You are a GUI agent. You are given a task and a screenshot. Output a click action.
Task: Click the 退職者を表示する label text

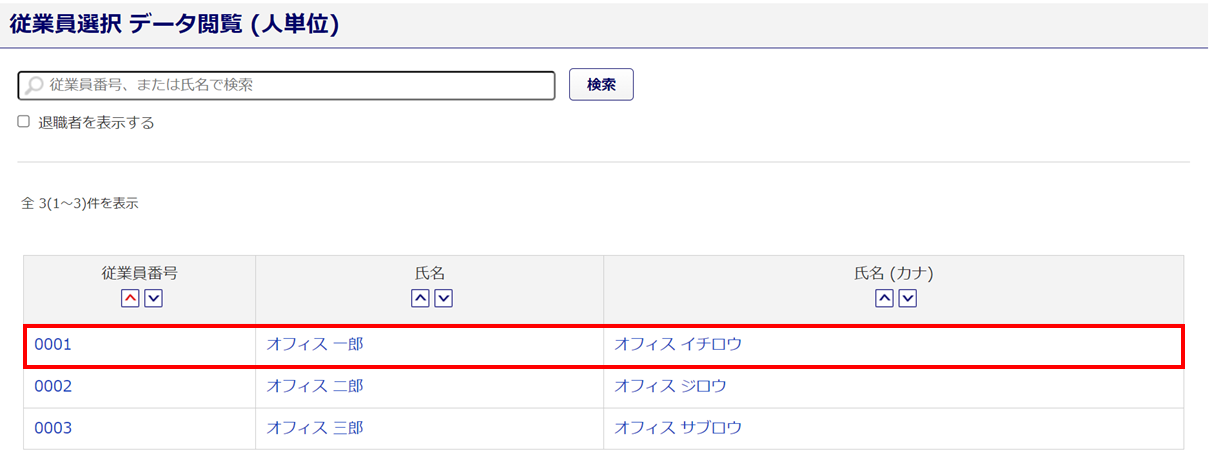coord(96,123)
